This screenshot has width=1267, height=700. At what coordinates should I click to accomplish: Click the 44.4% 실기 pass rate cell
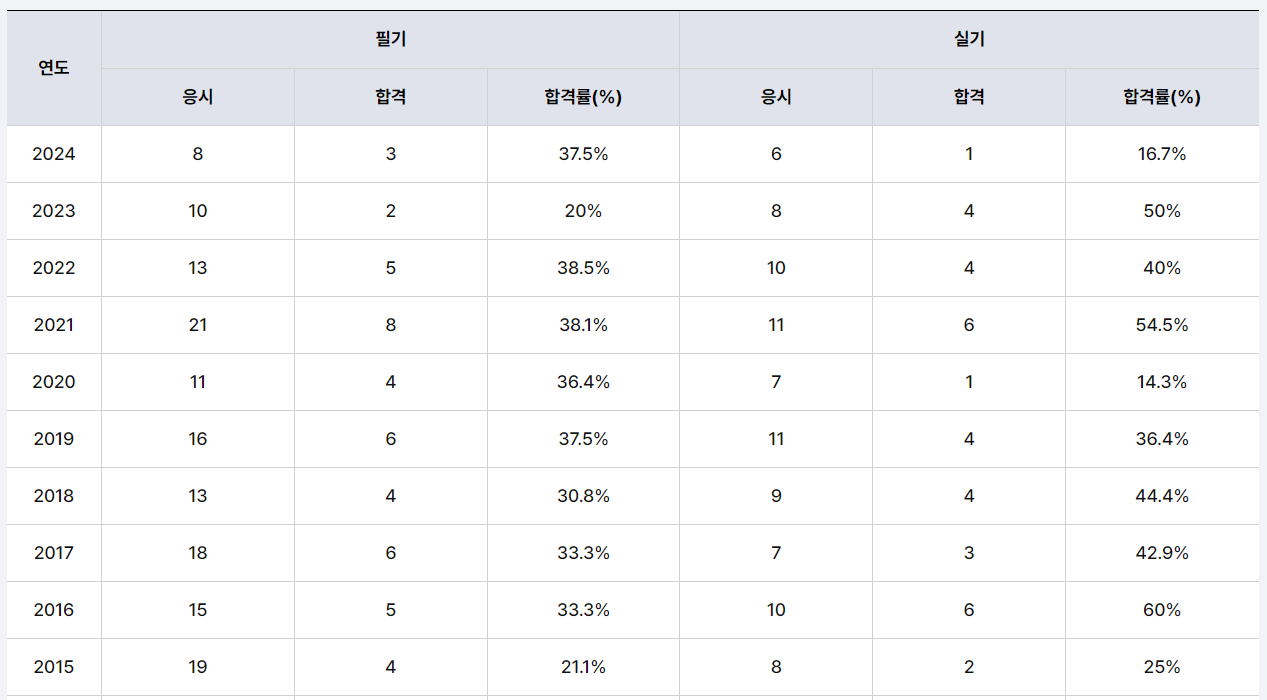(1162, 496)
